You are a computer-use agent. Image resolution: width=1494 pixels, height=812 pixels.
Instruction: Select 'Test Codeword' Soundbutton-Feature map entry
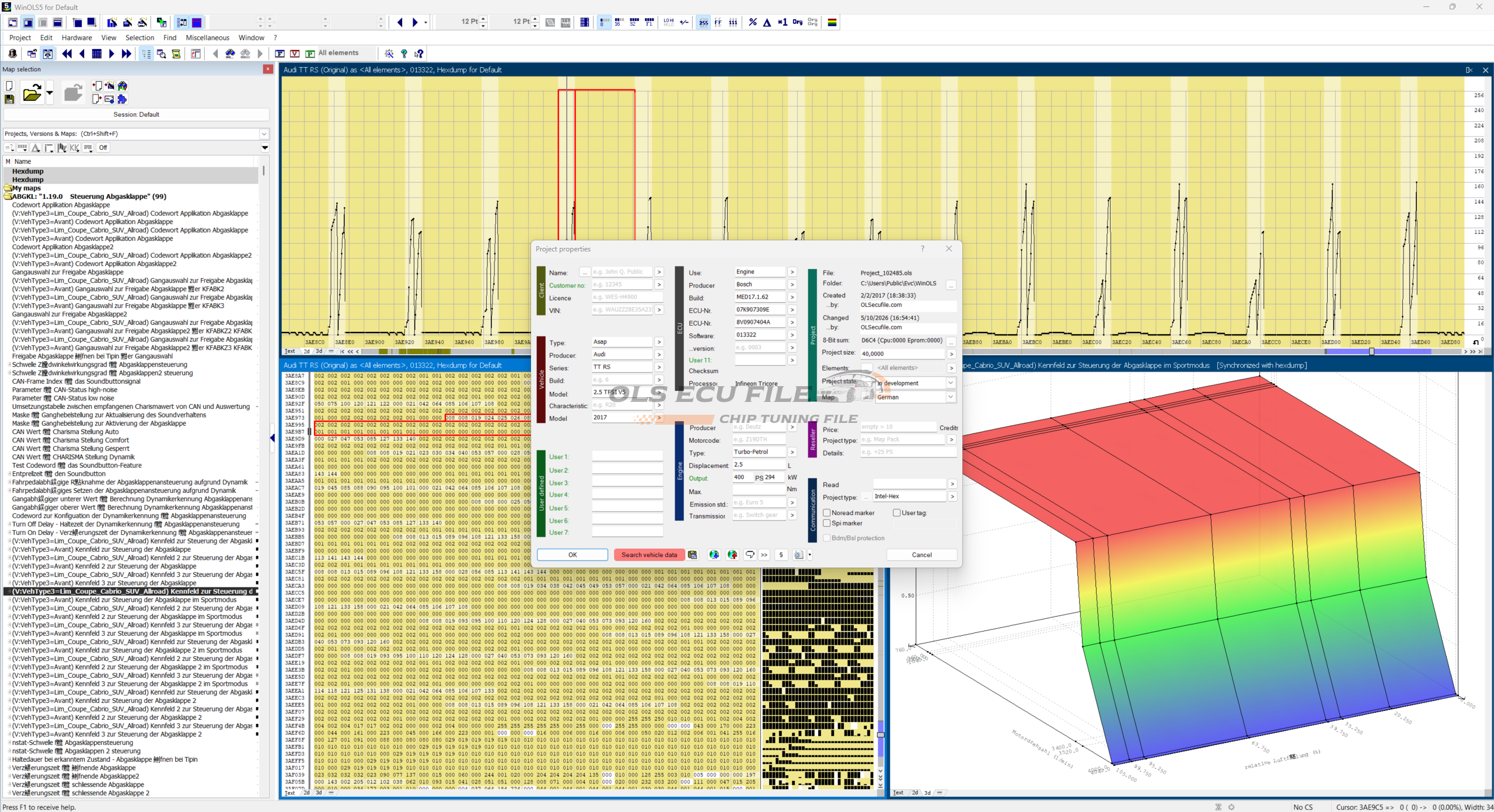tap(77, 466)
